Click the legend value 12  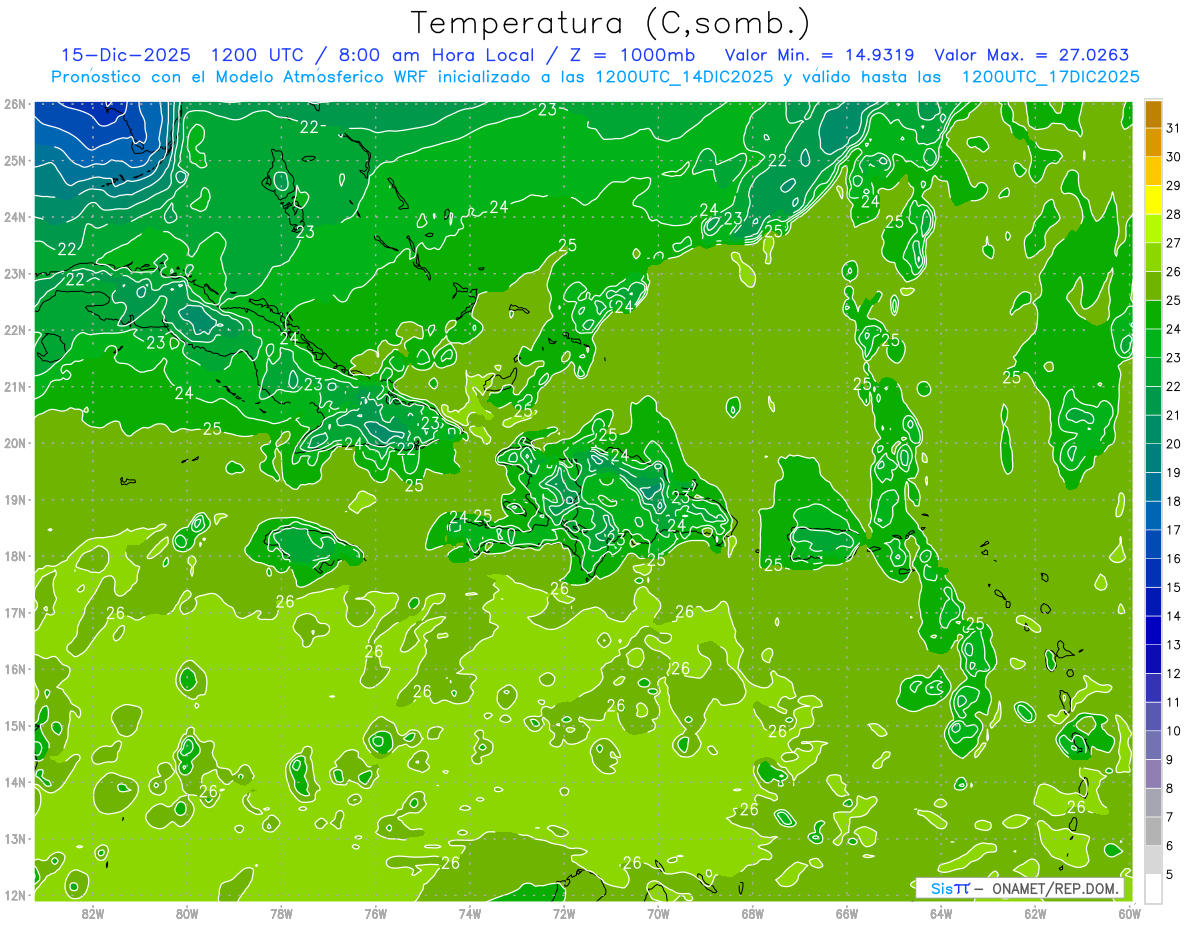point(1174,674)
